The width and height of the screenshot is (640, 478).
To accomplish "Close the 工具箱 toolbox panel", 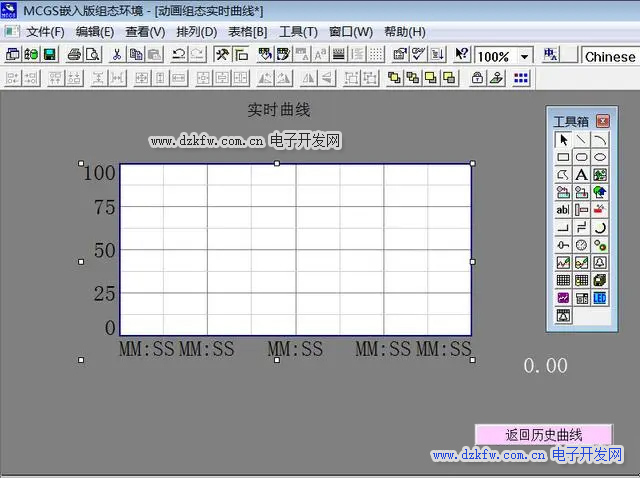I will coord(602,121).
